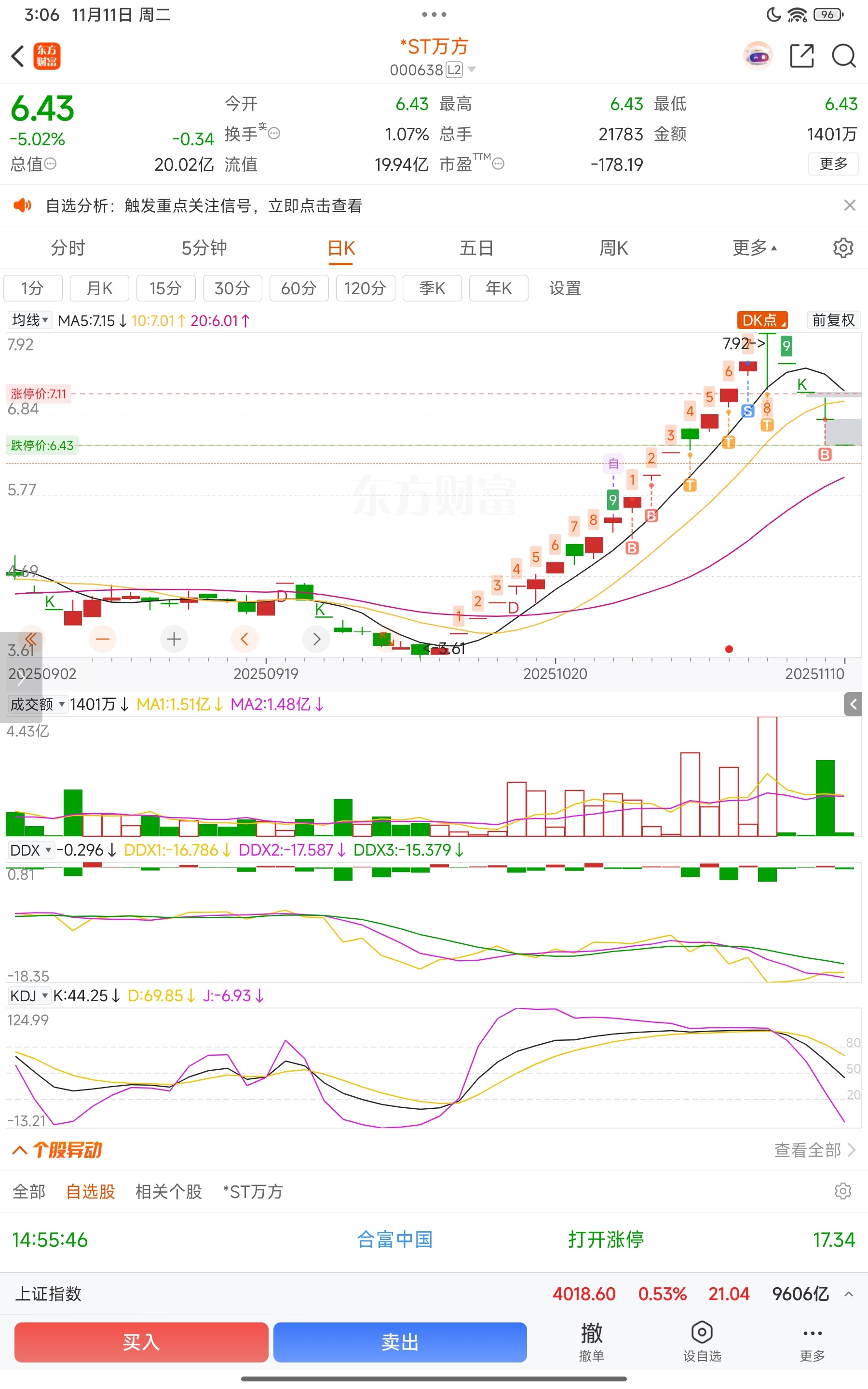Select the 月K period button
The height and width of the screenshot is (1389, 868).
(x=99, y=288)
